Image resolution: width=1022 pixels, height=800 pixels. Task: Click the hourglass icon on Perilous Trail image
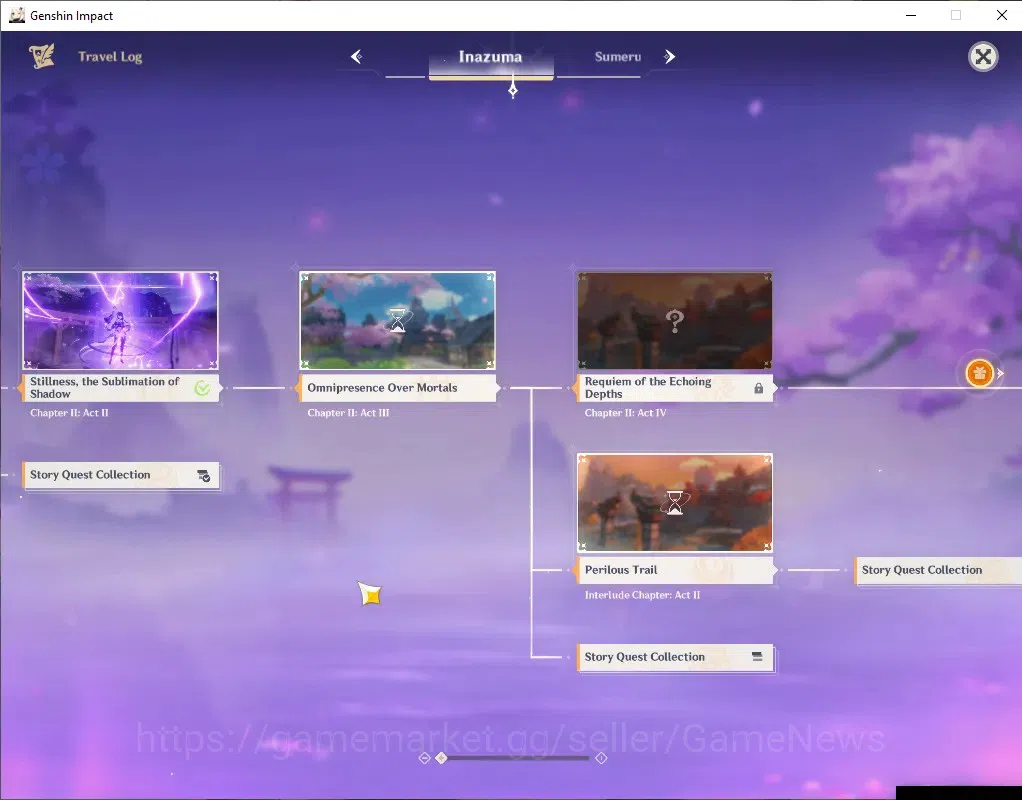(x=675, y=503)
